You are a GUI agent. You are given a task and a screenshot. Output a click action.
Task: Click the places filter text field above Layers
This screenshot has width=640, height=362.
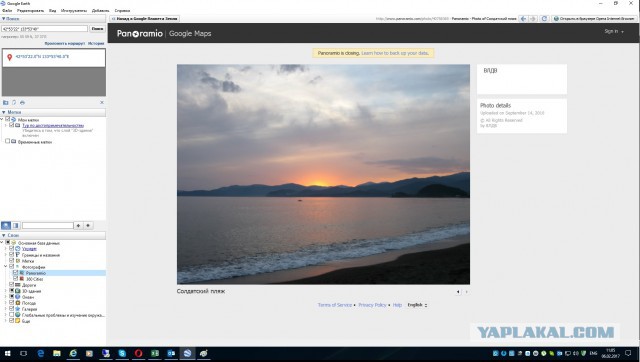(x=48, y=225)
